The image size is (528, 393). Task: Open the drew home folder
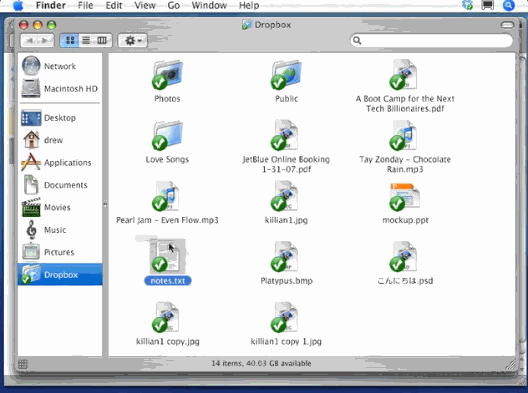[x=60, y=140]
